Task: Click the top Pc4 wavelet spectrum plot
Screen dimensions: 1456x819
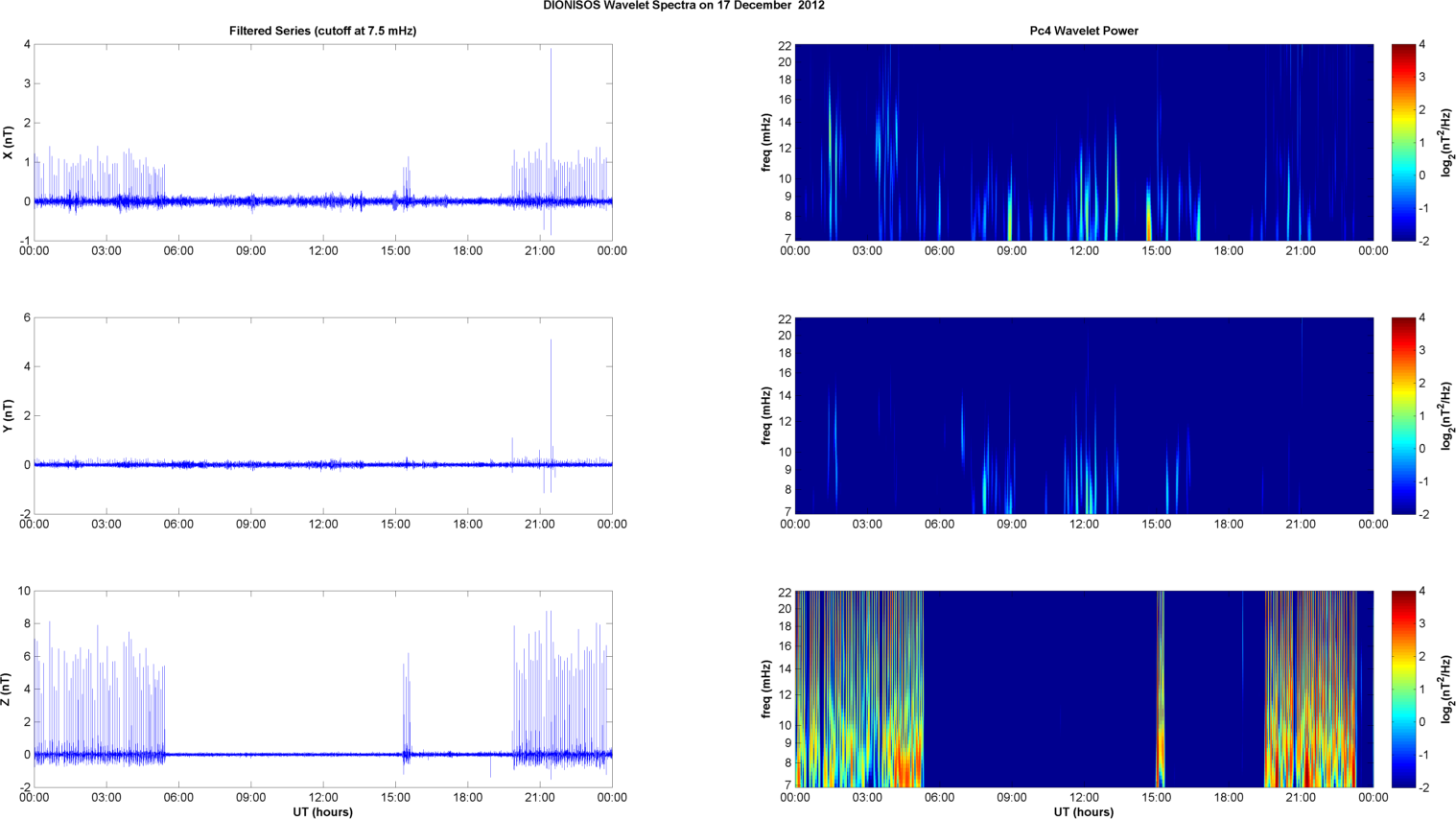Action: click(1084, 142)
